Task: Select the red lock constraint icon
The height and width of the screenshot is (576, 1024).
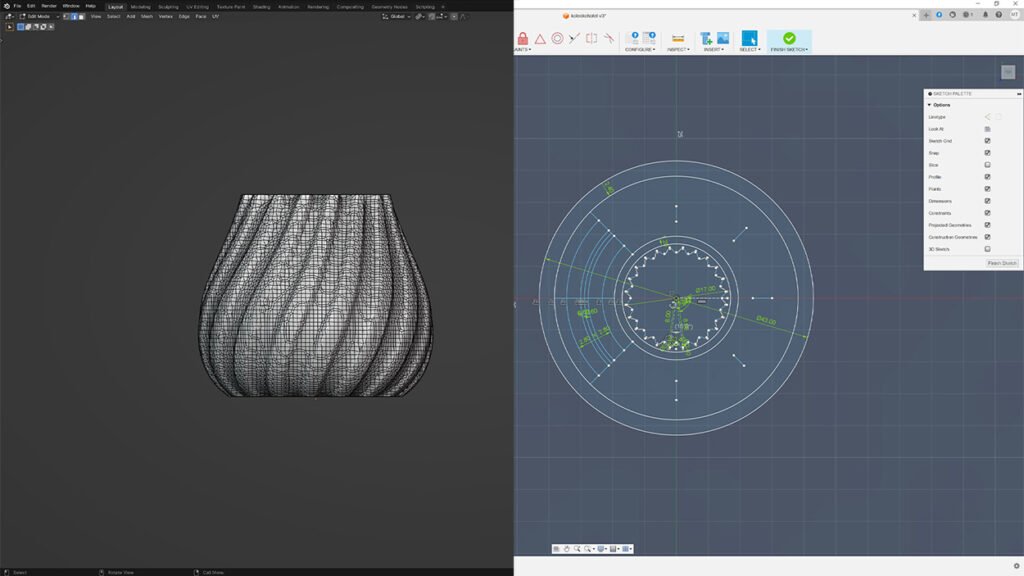Action: (522, 38)
